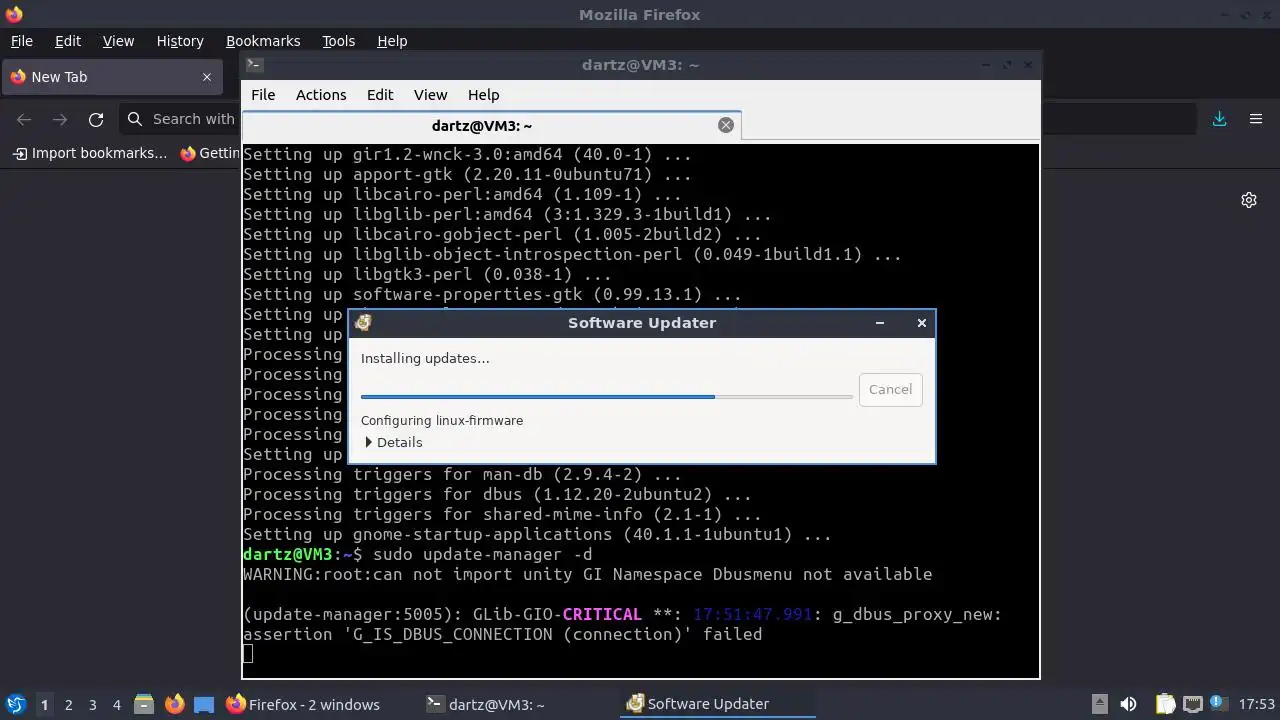
Task: Click 'Installing updates...' label
Action: [425, 358]
